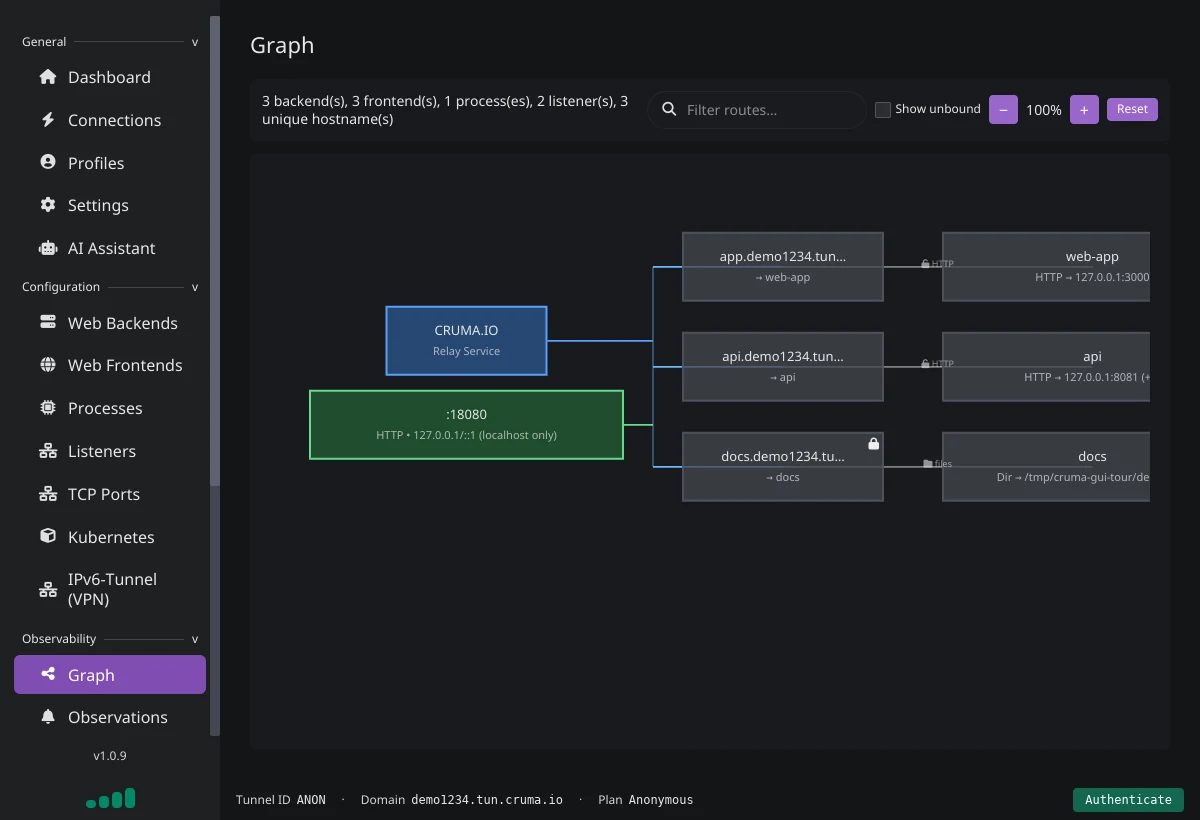The width and height of the screenshot is (1200, 820).
Task: Click the sidebar vertical scrollbar
Action: coord(214,250)
